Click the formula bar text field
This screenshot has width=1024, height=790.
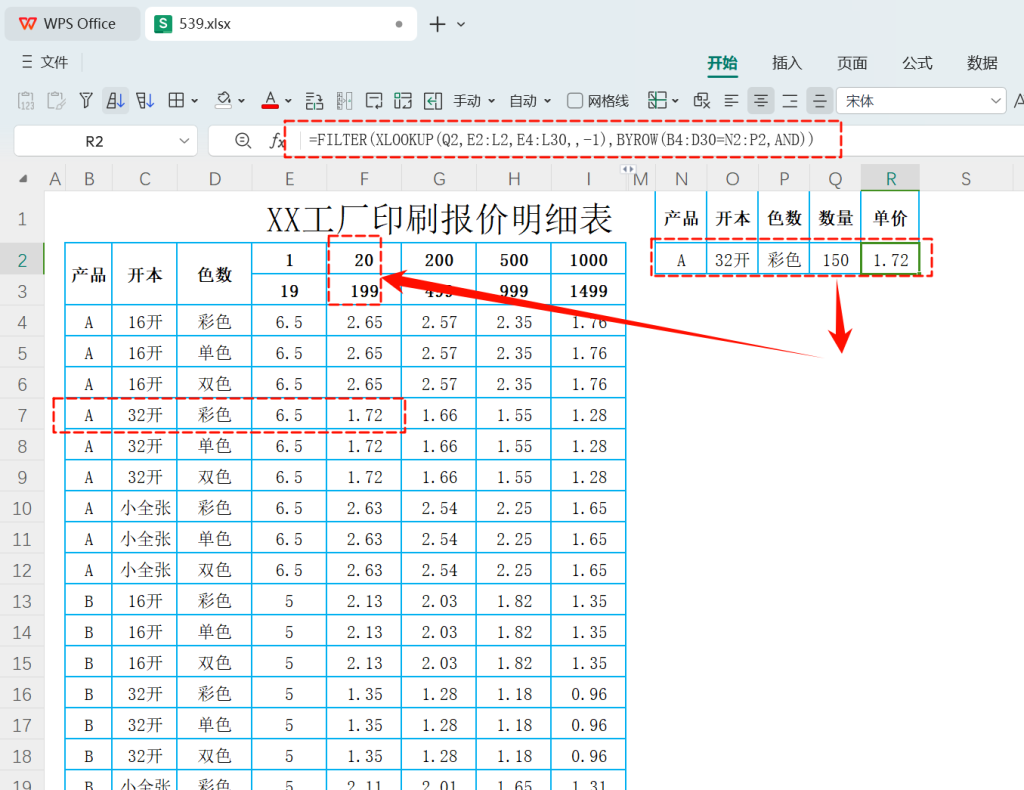coord(660,140)
